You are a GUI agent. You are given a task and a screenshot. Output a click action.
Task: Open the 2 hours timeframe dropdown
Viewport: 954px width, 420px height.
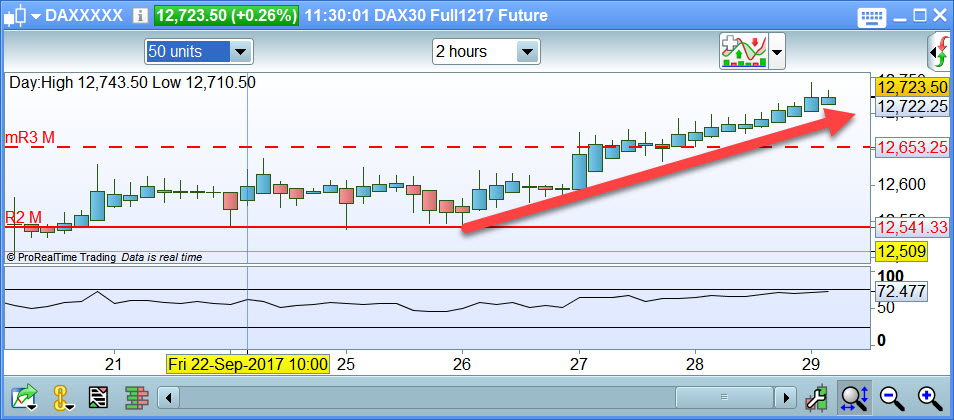tap(527, 52)
